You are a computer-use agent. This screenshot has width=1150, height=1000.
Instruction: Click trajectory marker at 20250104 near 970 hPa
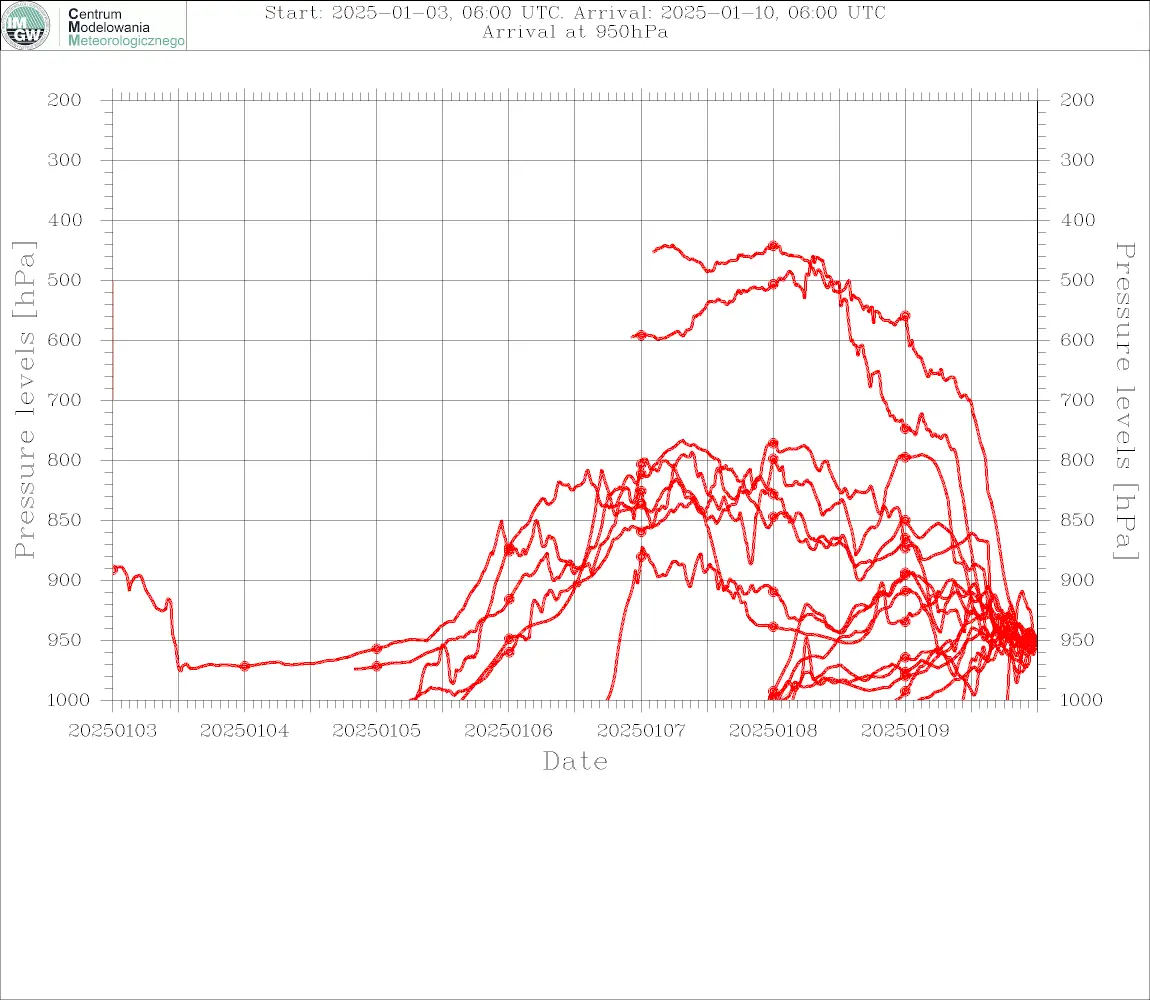(244, 666)
